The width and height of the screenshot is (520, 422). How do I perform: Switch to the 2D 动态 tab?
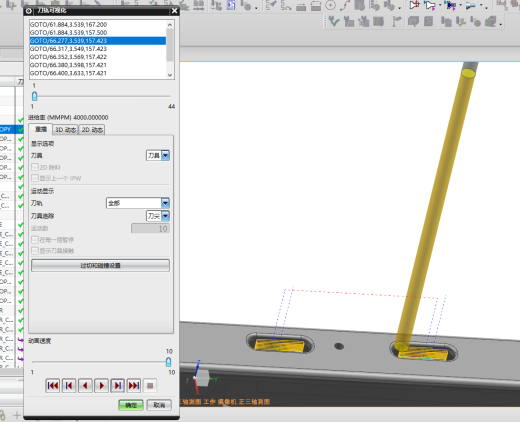tap(92, 130)
